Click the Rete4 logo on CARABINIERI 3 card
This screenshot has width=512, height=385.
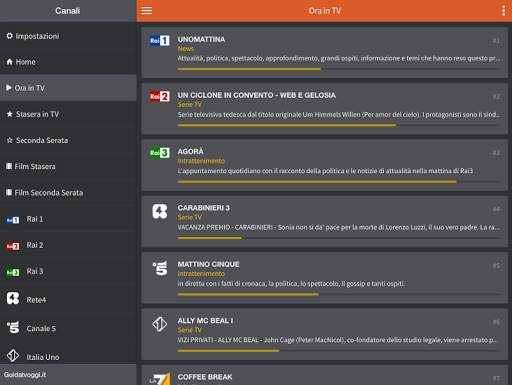(x=160, y=211)
